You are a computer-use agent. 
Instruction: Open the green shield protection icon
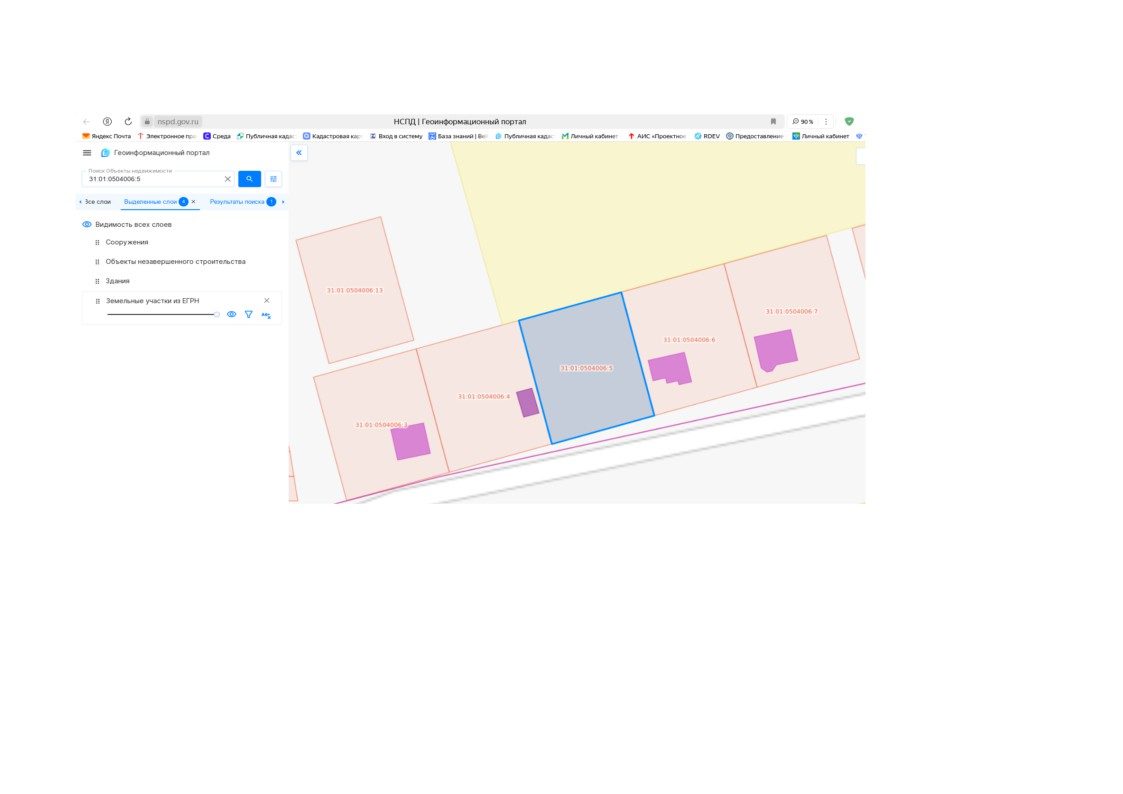[x=849, y=122]
